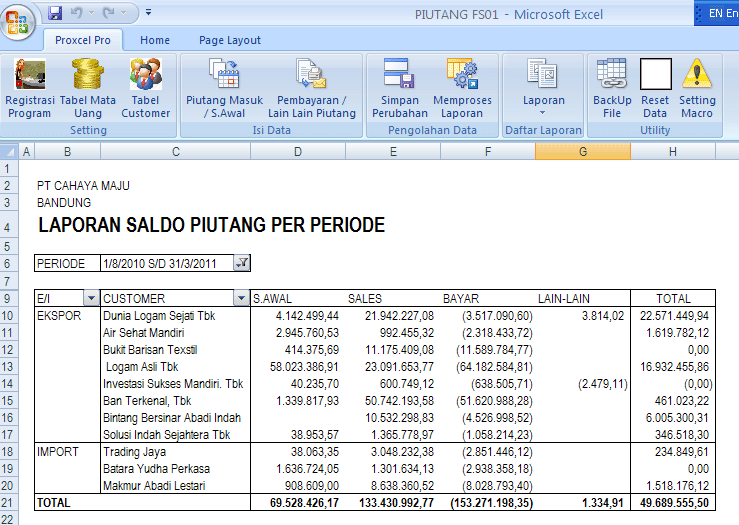Select total S.Awal value 69.528.426,17
Screen dimensions: 739x525
304,502
